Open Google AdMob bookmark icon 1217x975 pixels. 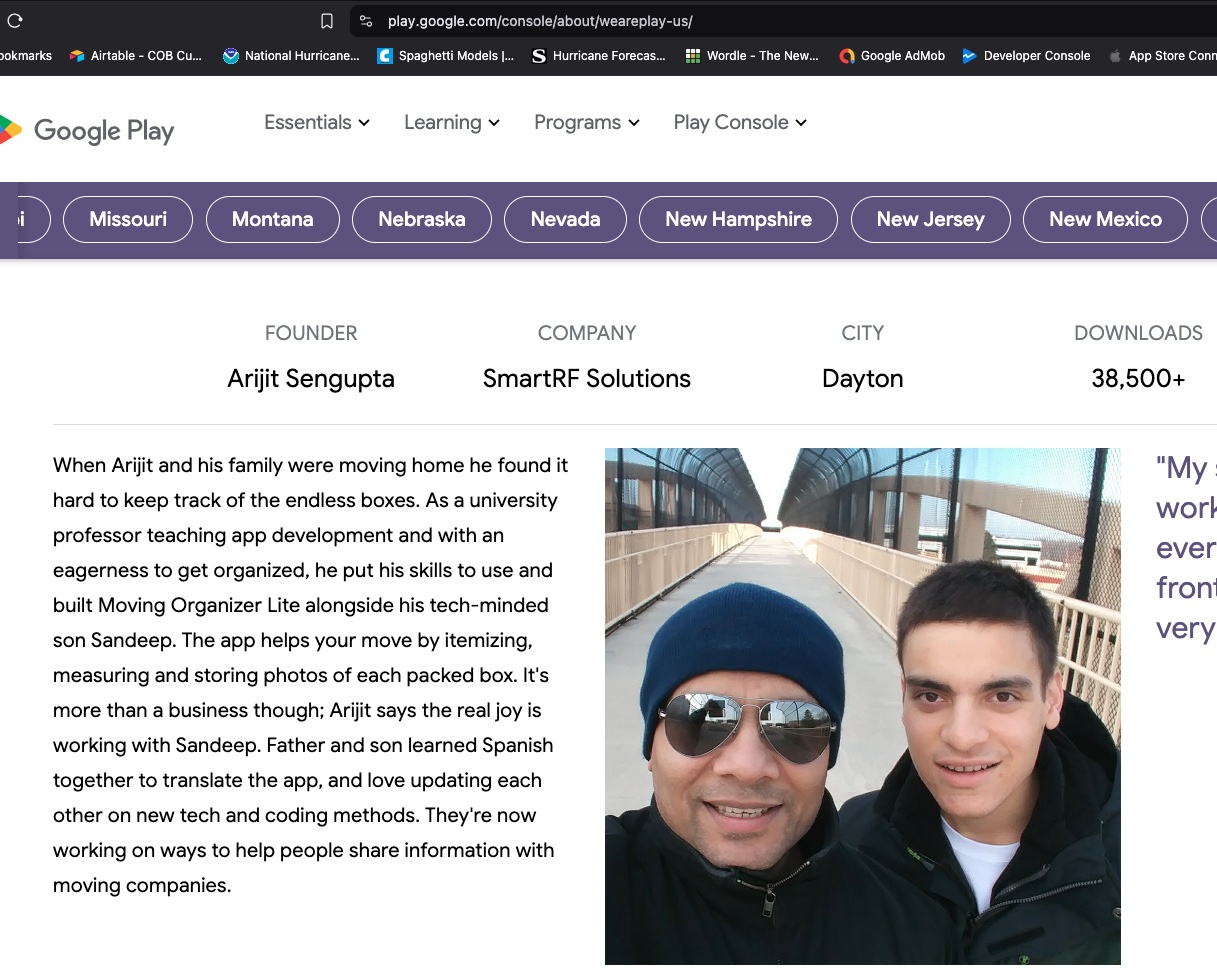tap(847, 56)
